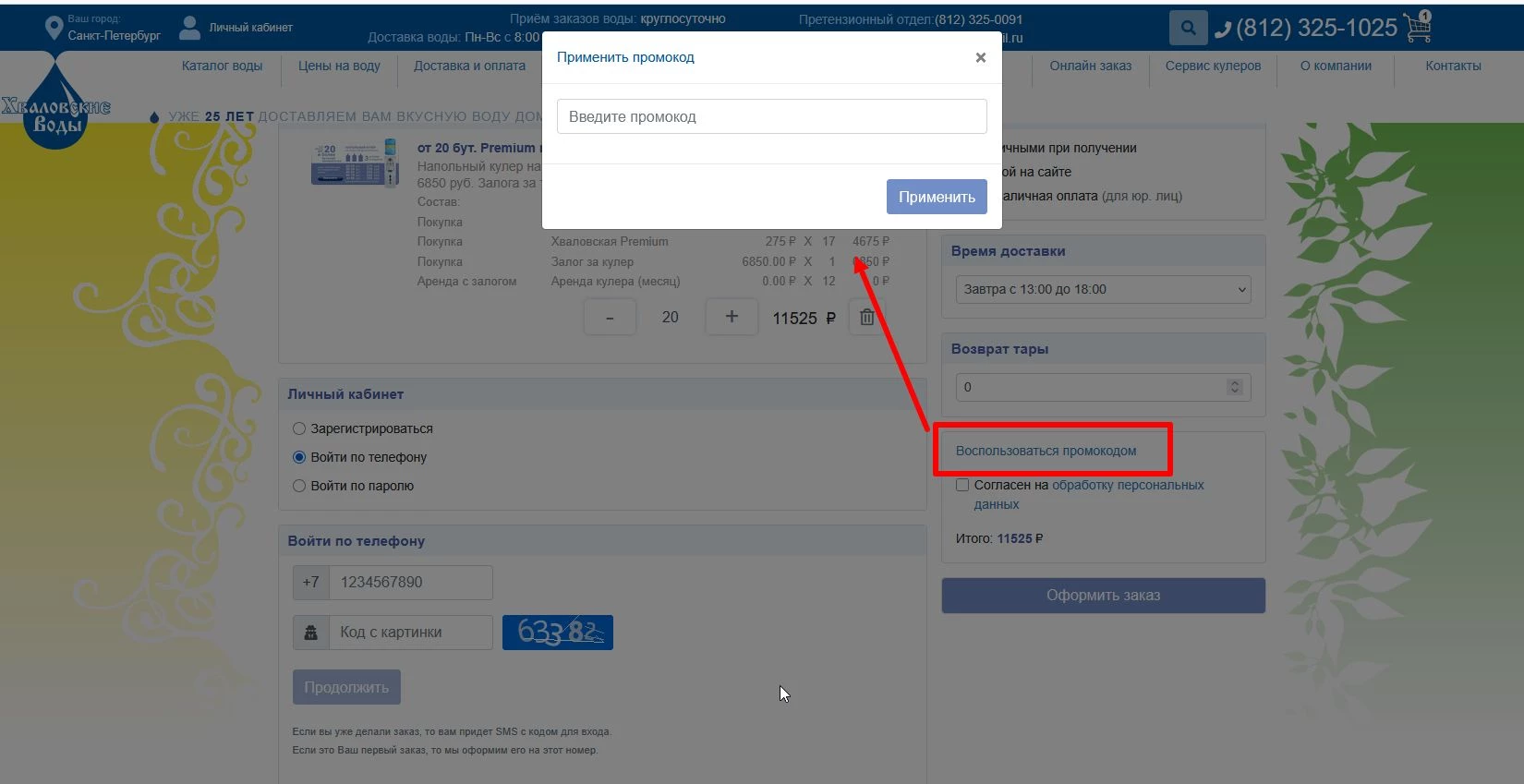Focus the Введите промокод input field

(x=771, y=117)
